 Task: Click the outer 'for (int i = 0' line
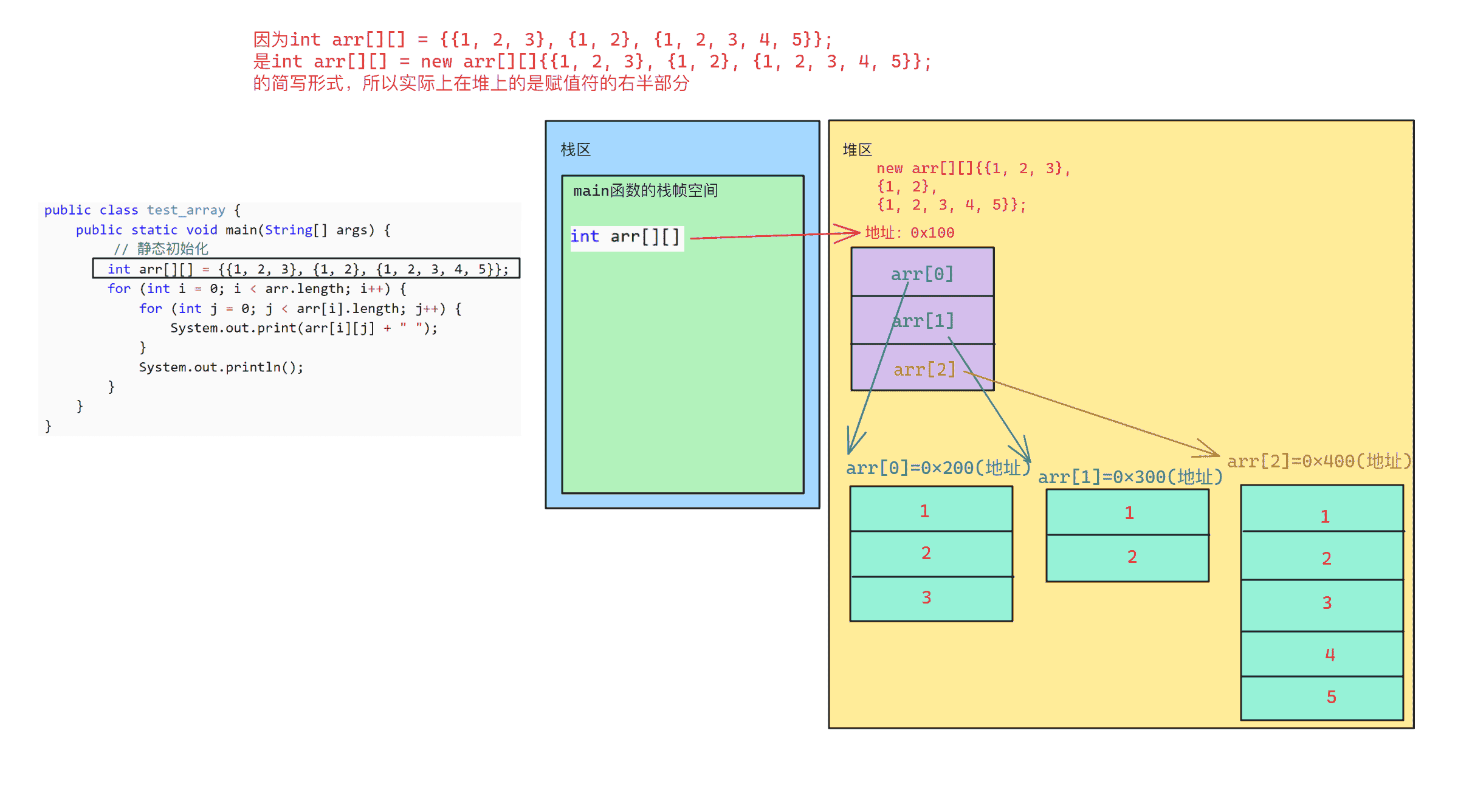[257, 288]
